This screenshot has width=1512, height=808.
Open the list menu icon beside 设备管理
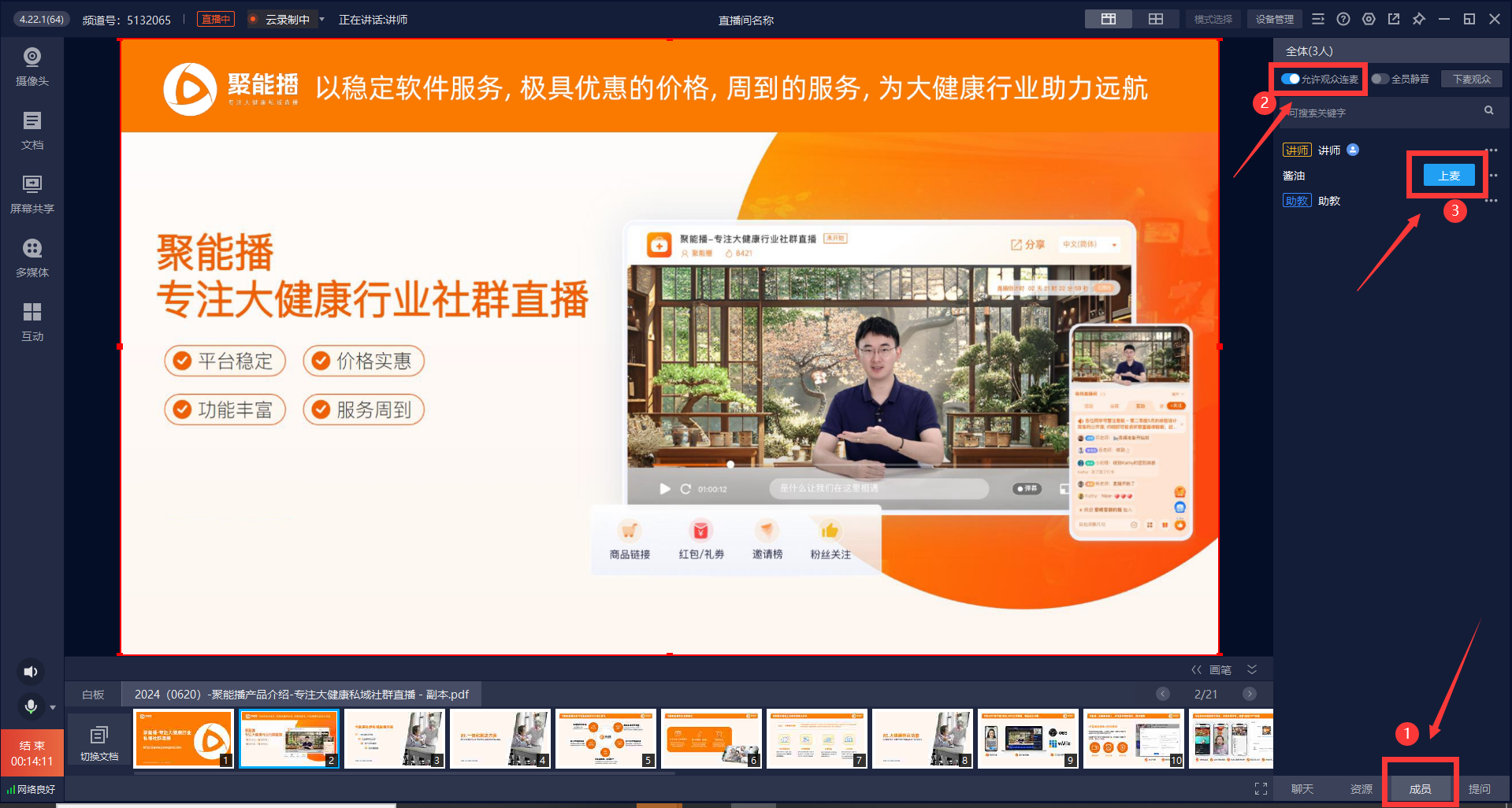click(1318, 19)
